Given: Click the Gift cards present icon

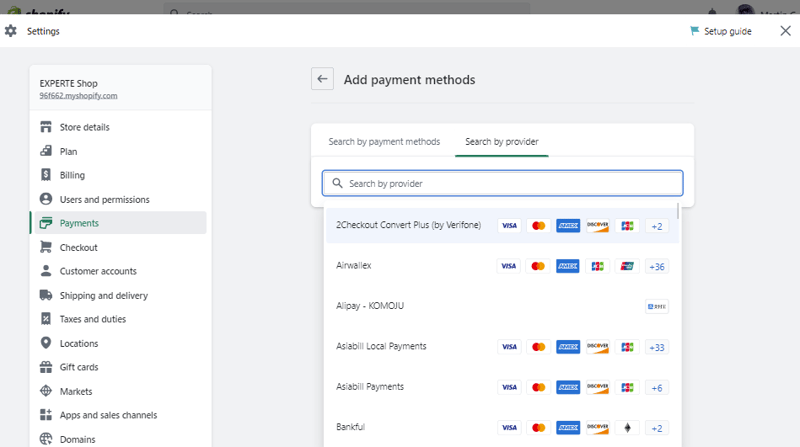Looking at the screenshot, I should [x=46, y=367].
